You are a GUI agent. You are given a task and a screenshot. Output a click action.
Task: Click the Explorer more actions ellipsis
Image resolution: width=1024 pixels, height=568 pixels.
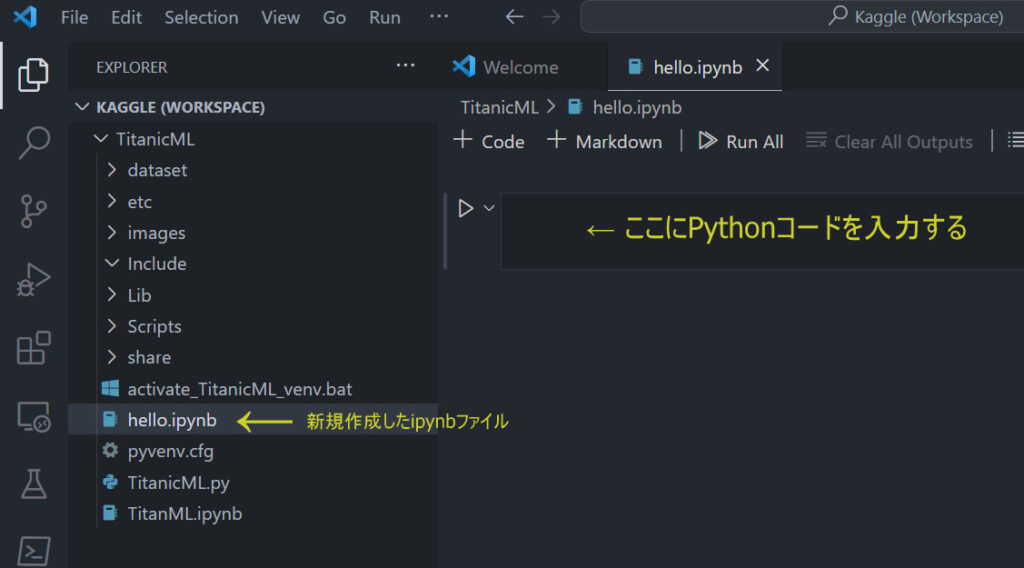405,66
